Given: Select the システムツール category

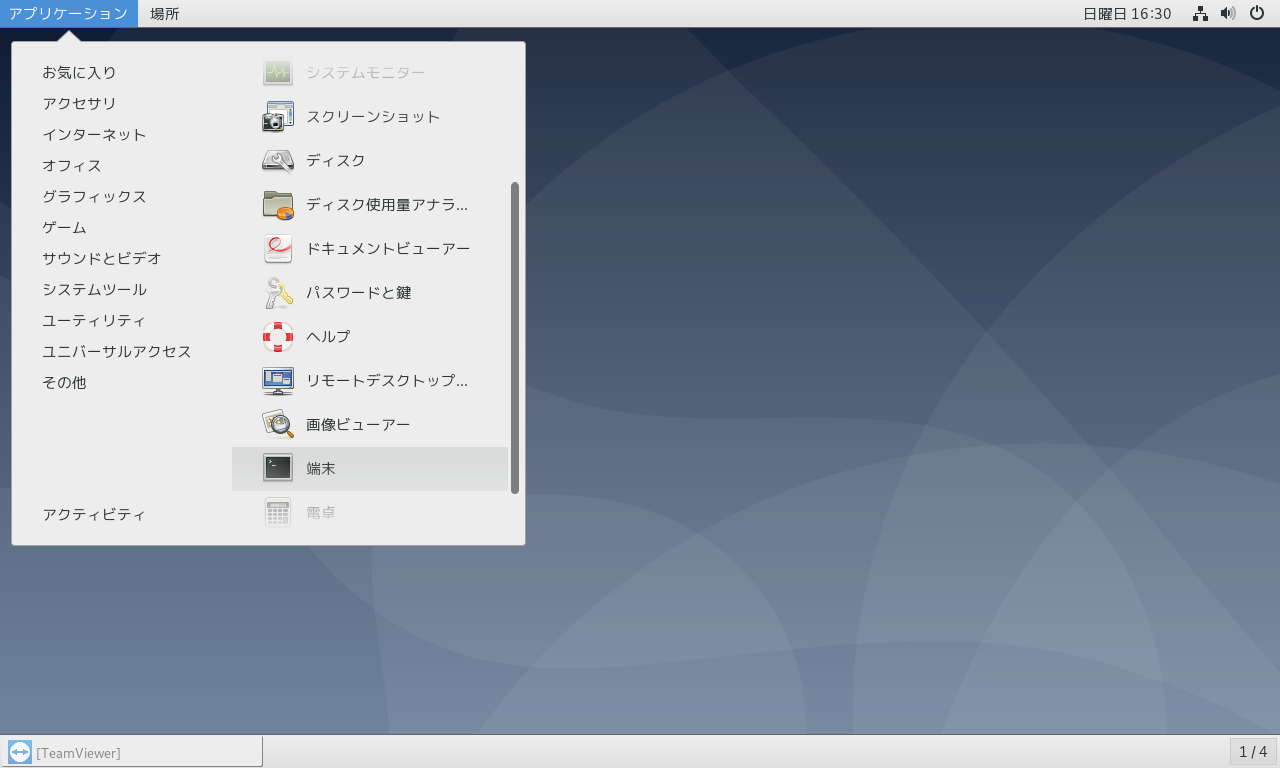Looking at the screenshot, I should tap(94, 290).
